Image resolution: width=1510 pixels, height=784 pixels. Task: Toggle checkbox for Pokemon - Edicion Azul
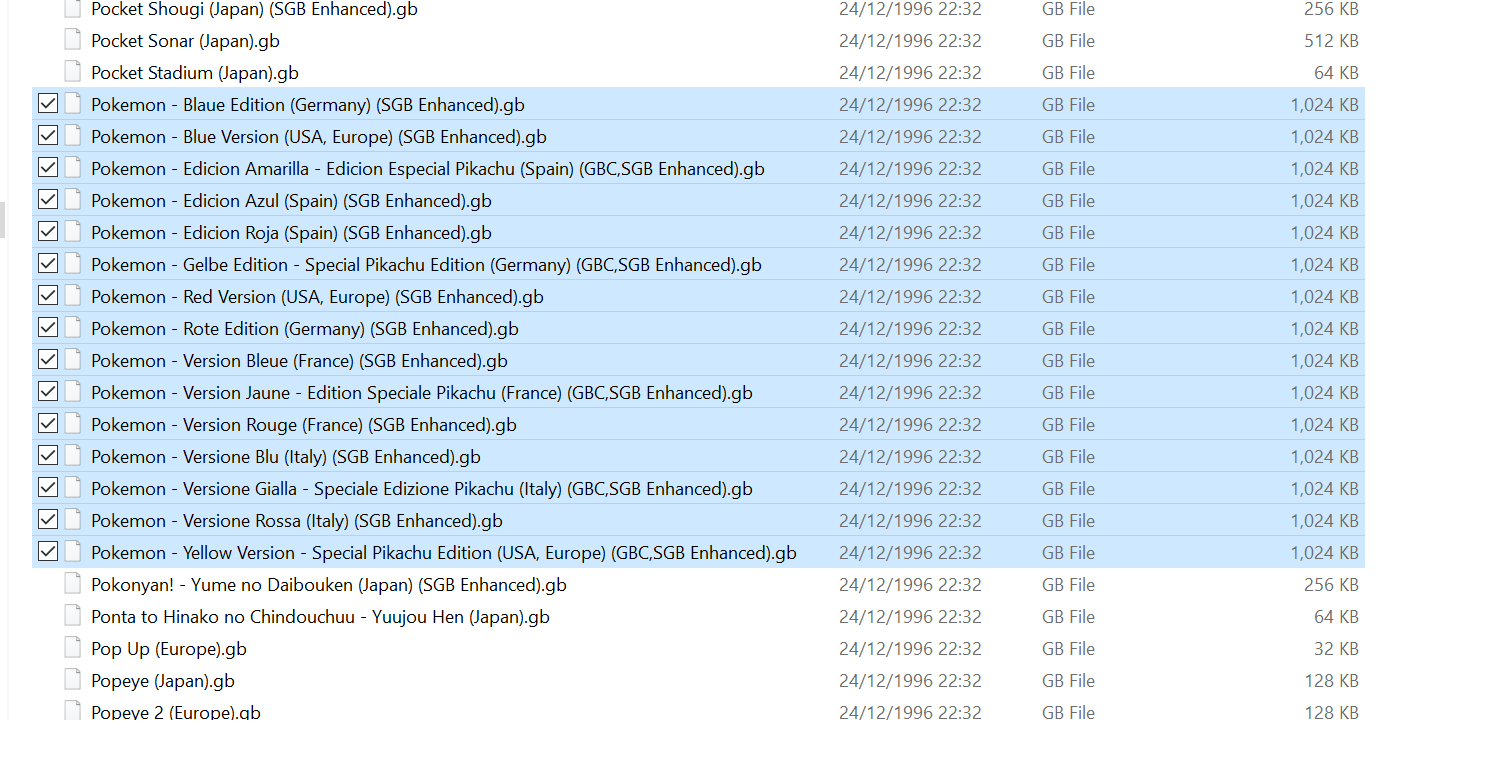point(47,199)
